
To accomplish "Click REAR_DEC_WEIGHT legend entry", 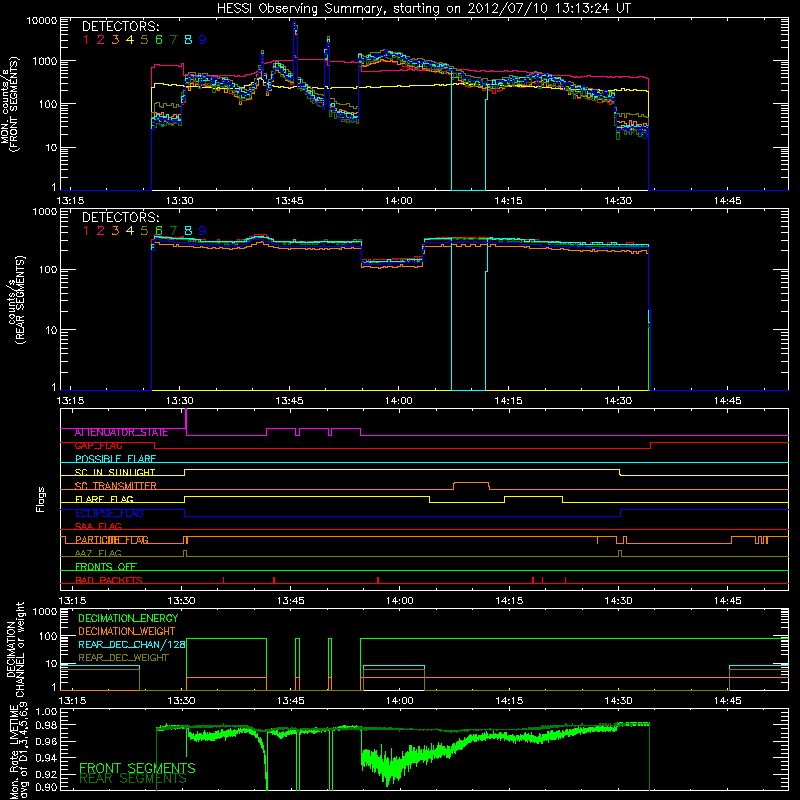I will (123, 658).
